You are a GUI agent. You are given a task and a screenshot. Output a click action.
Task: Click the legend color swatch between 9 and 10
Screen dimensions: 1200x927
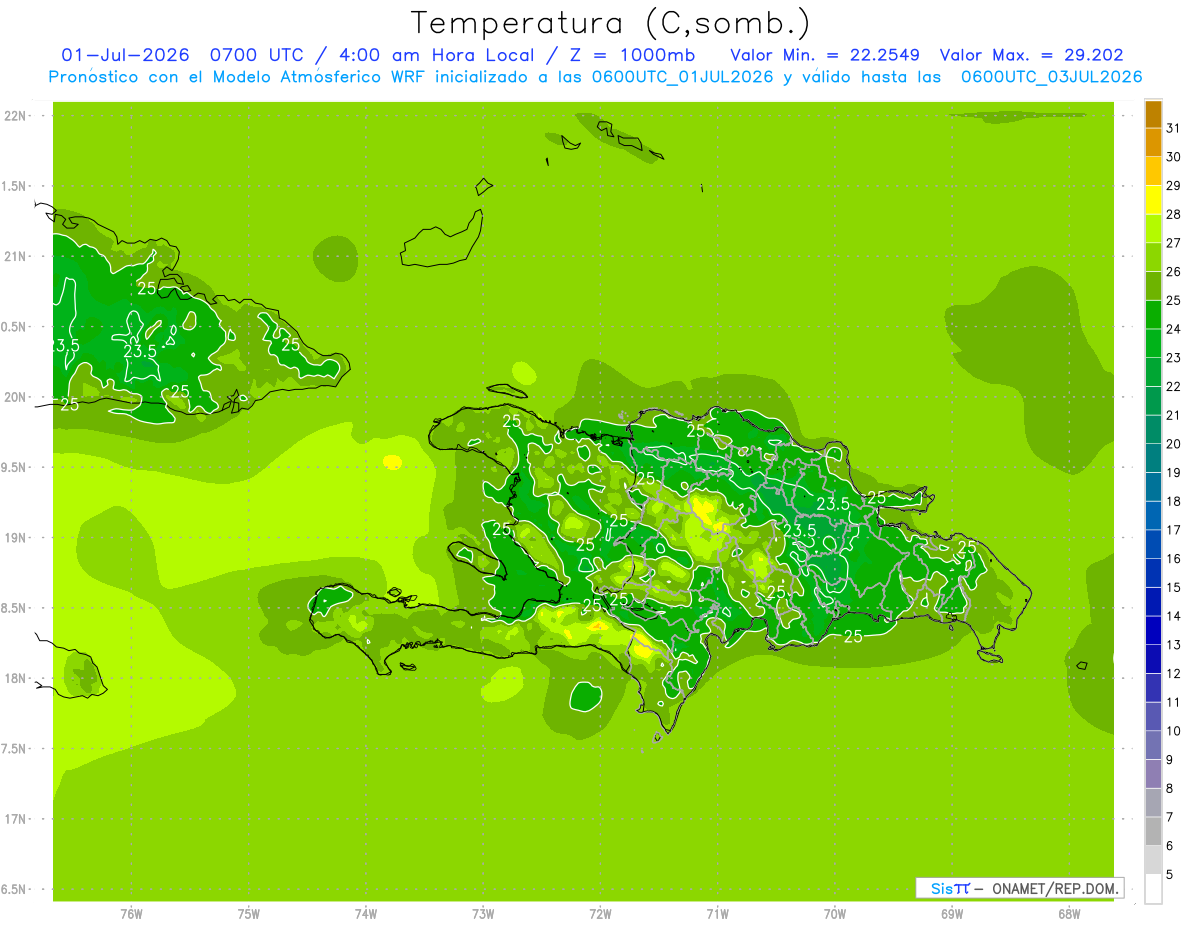point(1153,745)
